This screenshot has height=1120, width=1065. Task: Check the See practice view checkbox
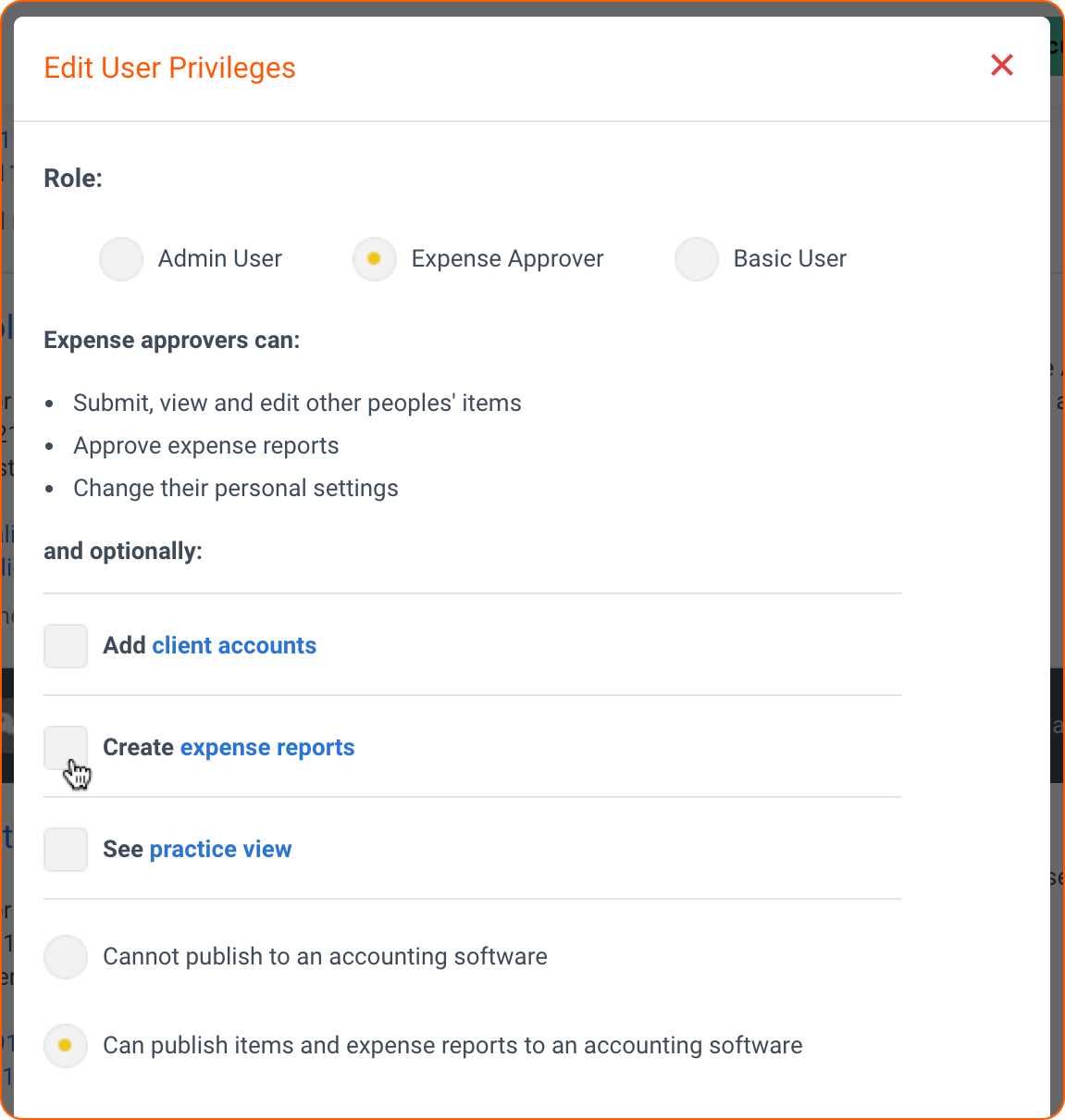[x=66, y=850]
